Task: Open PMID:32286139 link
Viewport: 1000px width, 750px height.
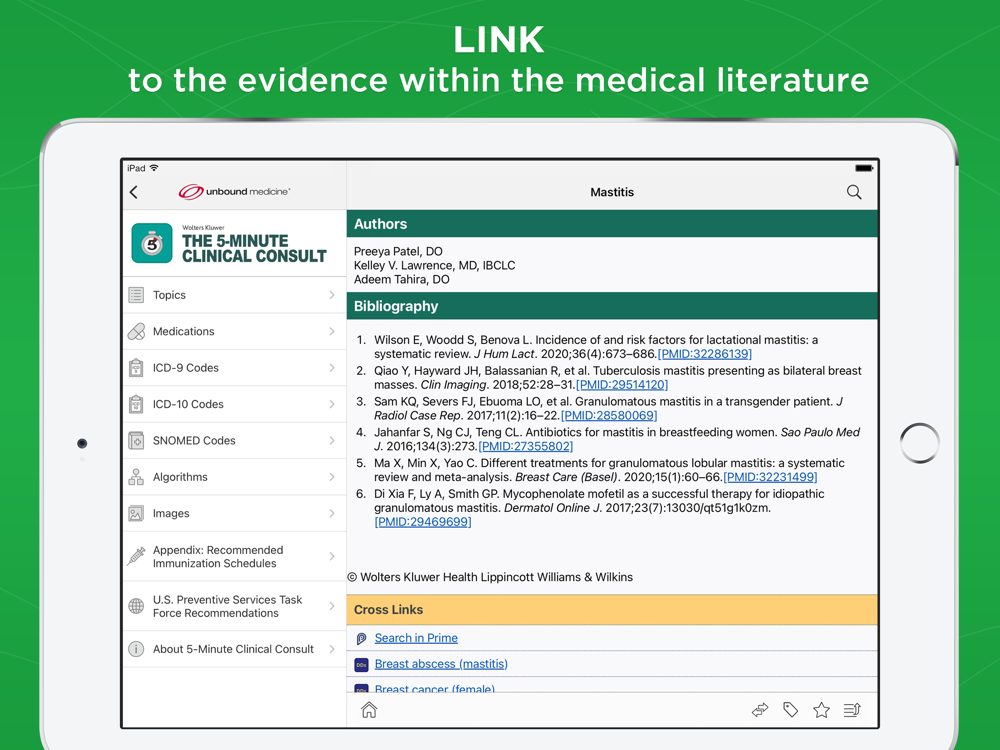Action: (x=705, y=354)
